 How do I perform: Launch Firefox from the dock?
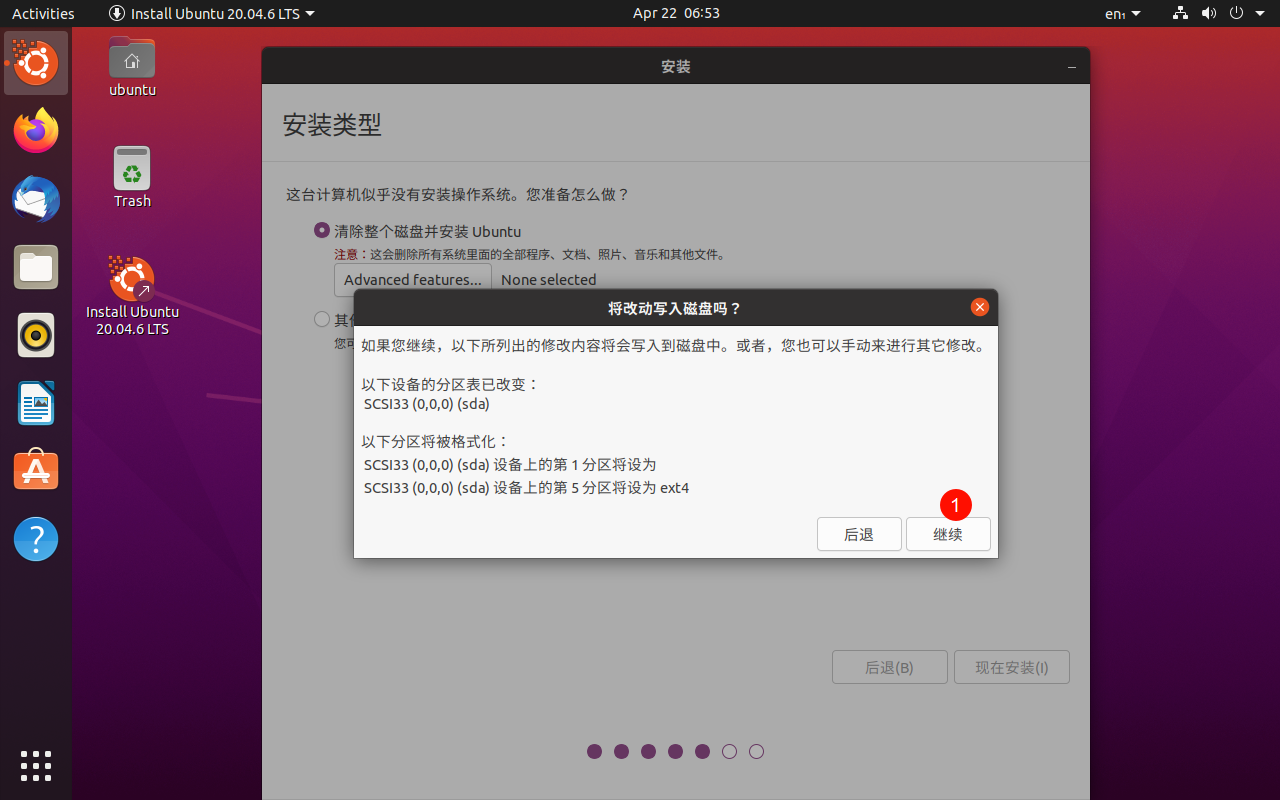click(x=36, y=131)
